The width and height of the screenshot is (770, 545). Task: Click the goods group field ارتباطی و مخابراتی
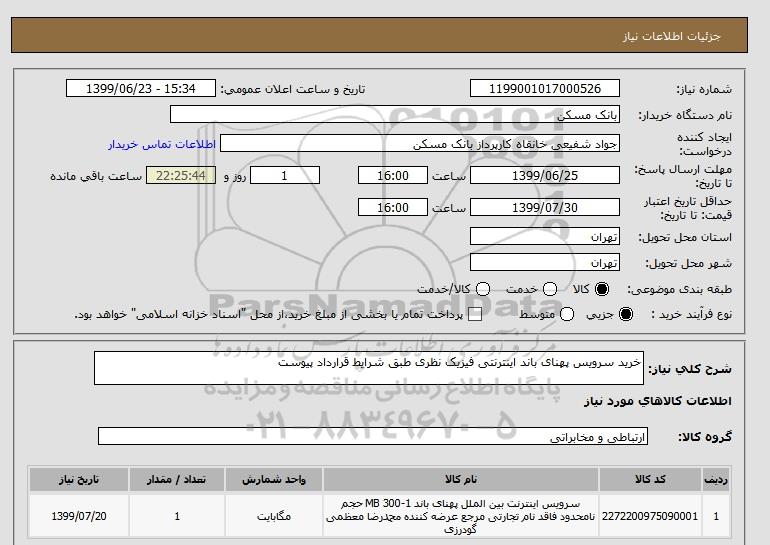(373, 436)
